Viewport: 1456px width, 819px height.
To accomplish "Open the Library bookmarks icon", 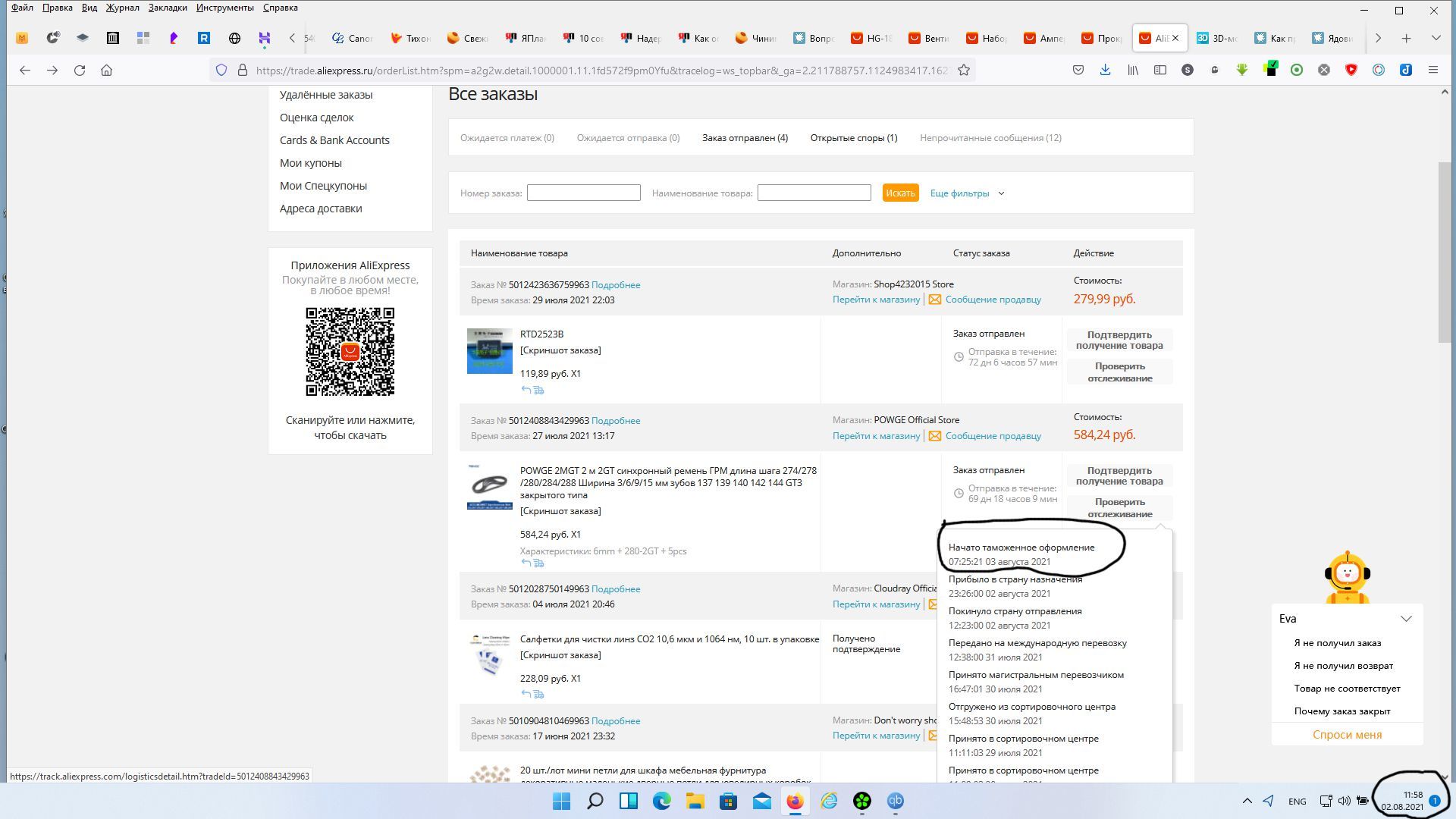I will point(1133,70).
